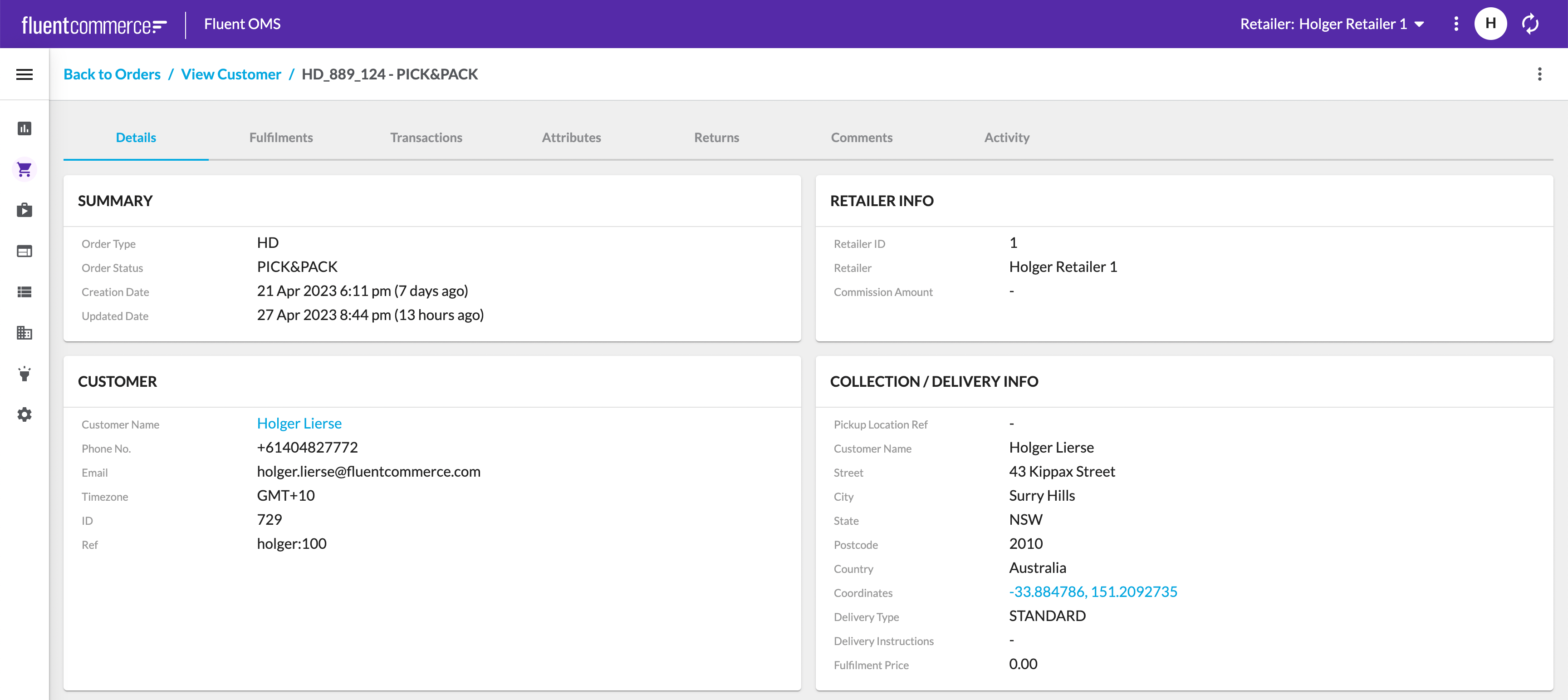Click the settings gear sidebar icon
1568x700 pixels.
[24, 413]
